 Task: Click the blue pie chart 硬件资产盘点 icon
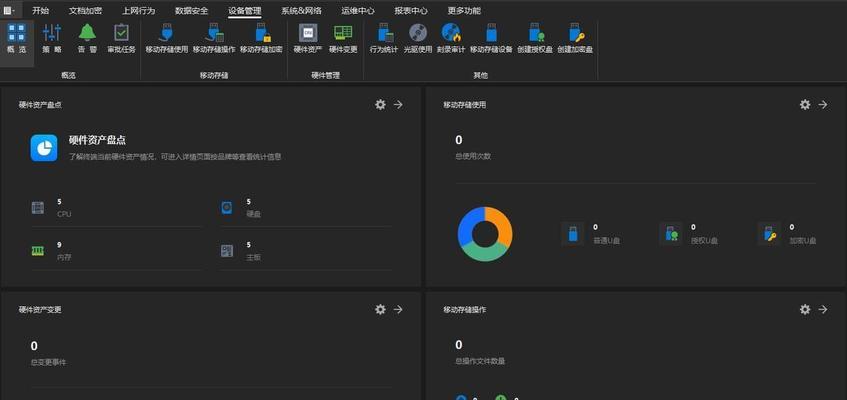coord(44,148)
